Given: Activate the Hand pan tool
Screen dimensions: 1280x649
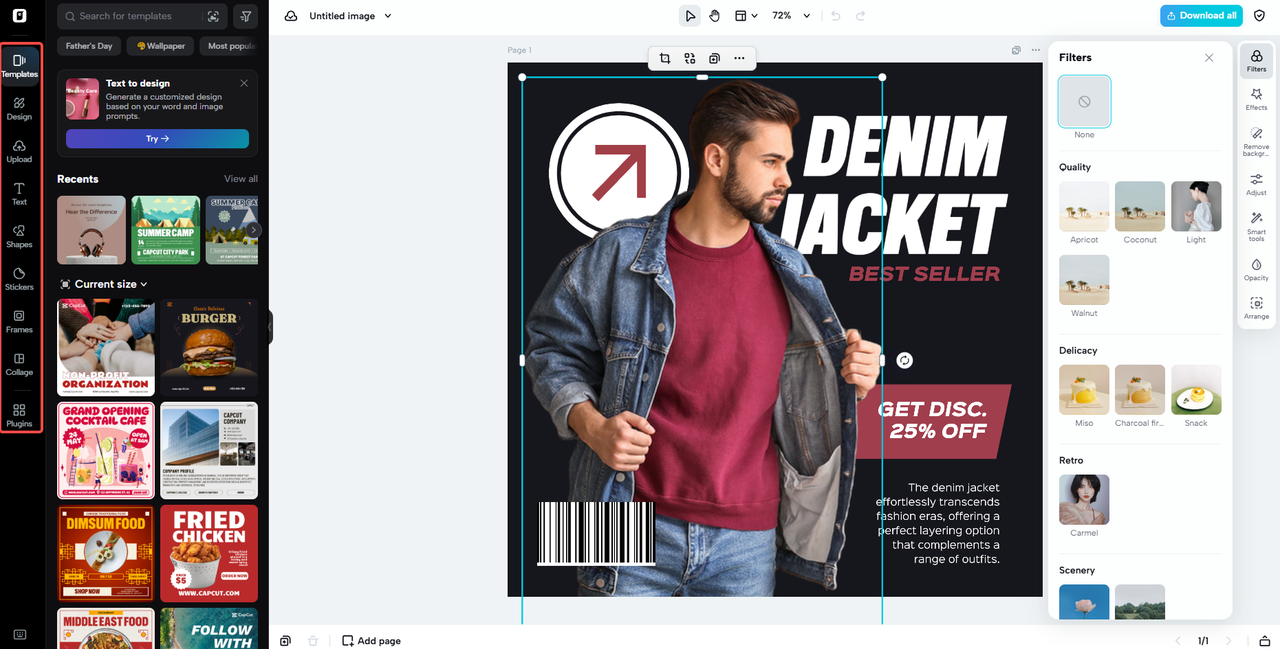Looking at the screenshot, I should click(714, 16).
